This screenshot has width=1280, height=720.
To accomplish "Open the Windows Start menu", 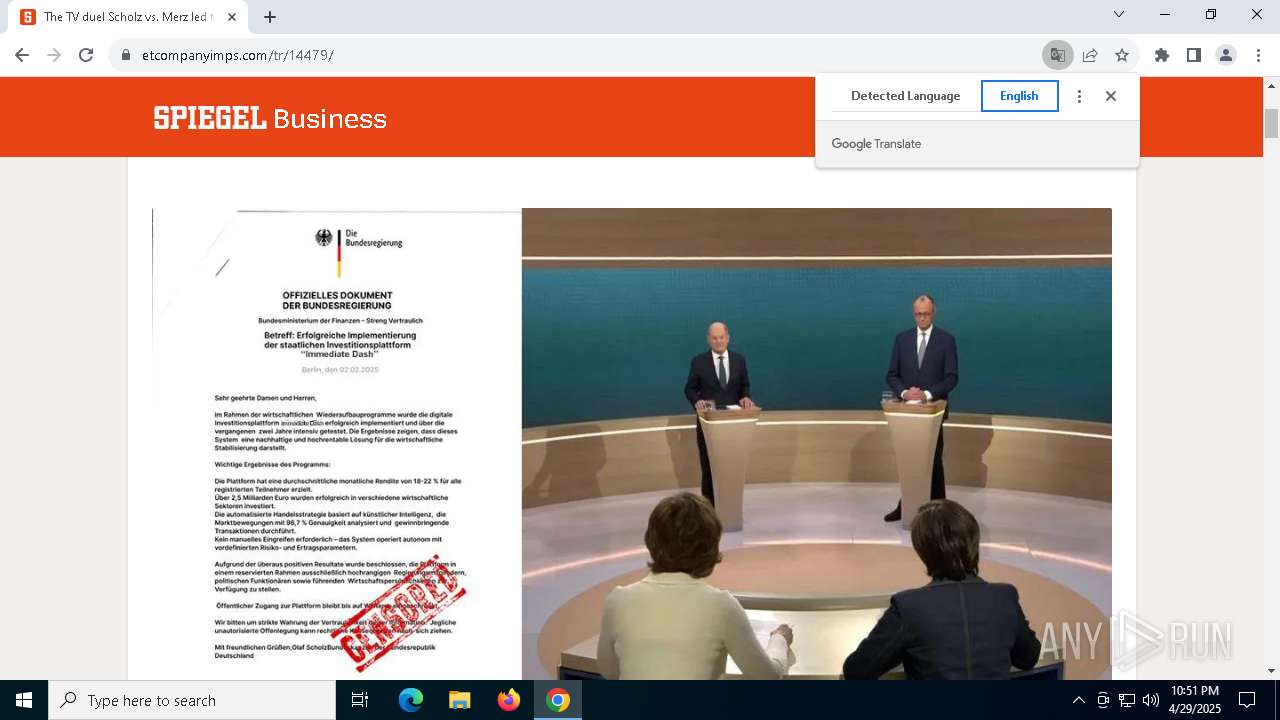I will 24,700.
